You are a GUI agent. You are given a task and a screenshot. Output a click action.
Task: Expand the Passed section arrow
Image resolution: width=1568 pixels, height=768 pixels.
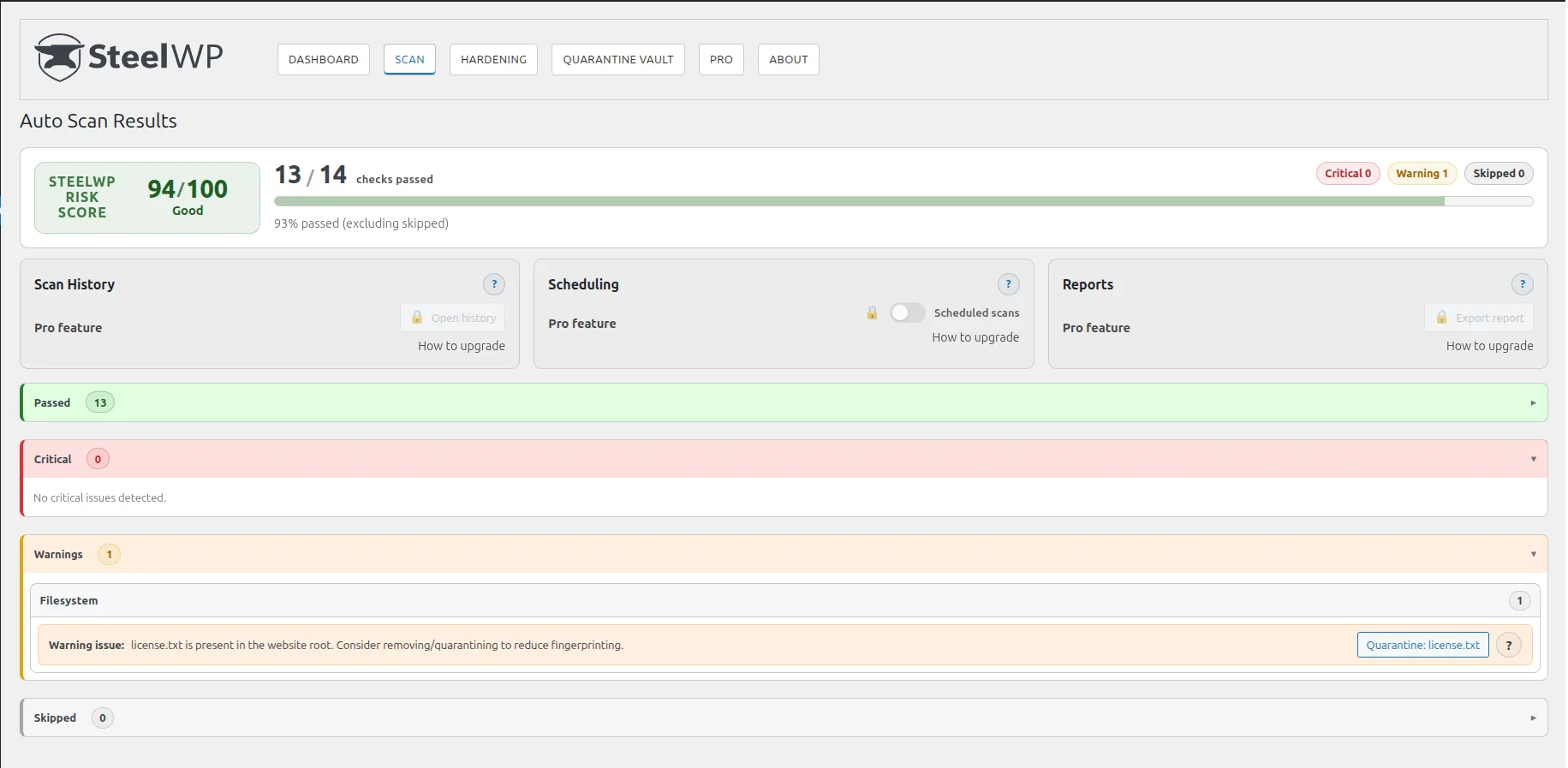1533,403
